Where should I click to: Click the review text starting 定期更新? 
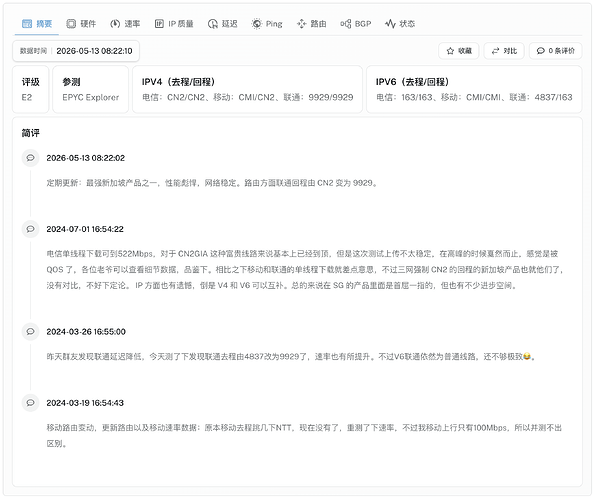212,183
